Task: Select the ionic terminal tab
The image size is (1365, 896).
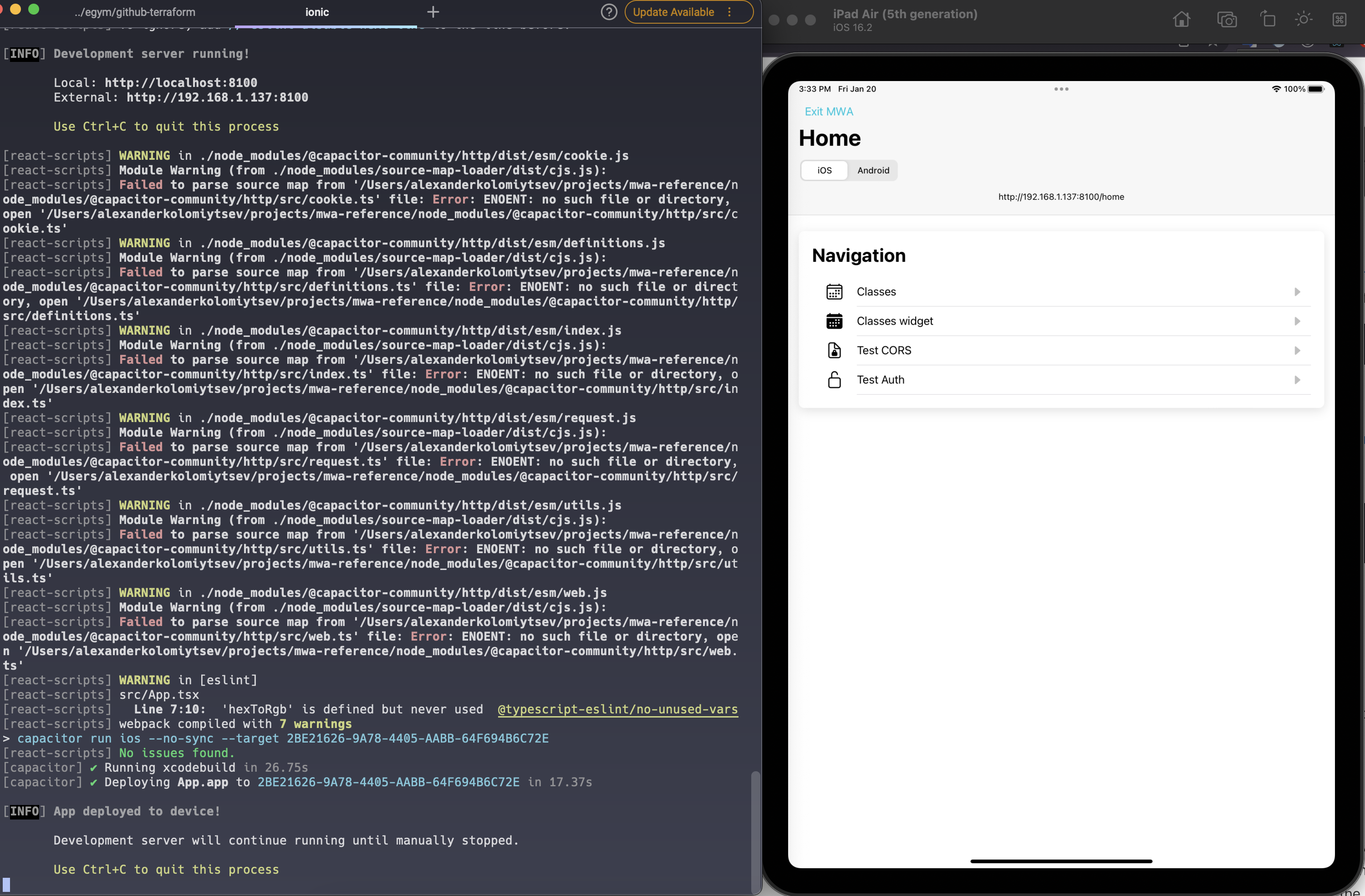Action: 316,12
